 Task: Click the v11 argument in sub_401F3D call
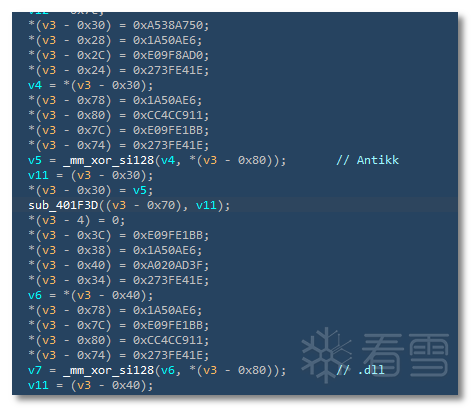pyautogui.click(x=206, y=205)
